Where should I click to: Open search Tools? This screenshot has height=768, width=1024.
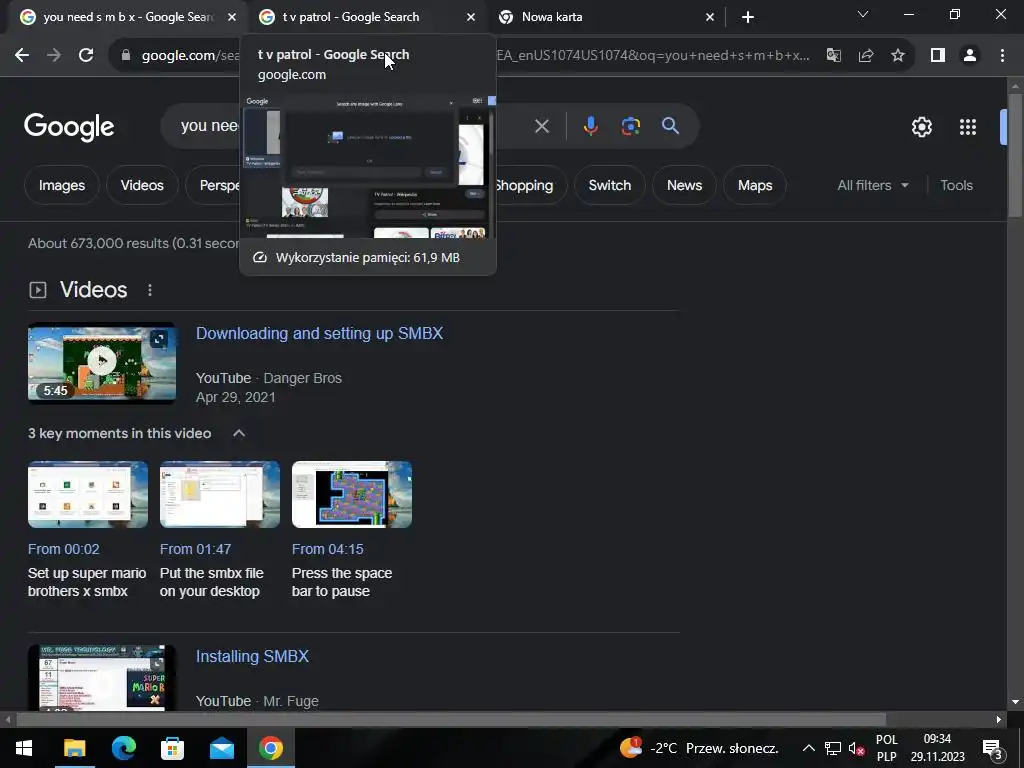tap(956, 185)
